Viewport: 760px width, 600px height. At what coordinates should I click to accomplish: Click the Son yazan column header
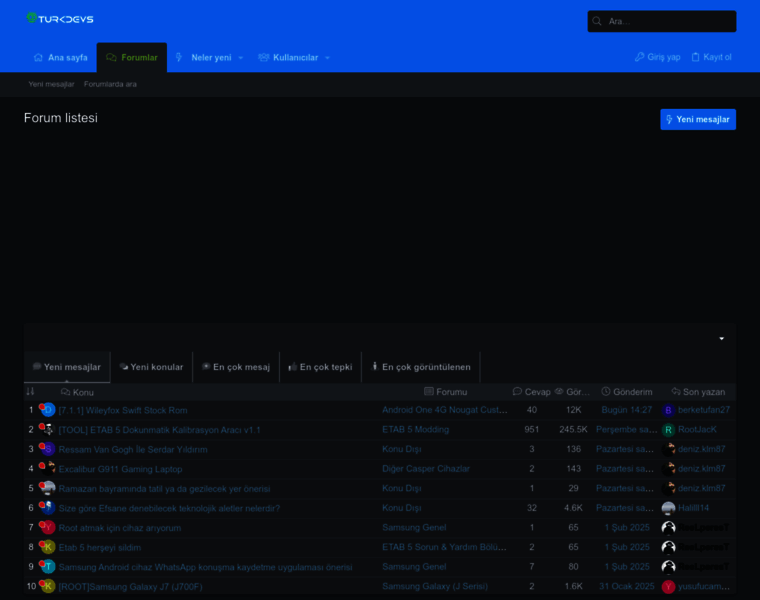click(698, 392)
